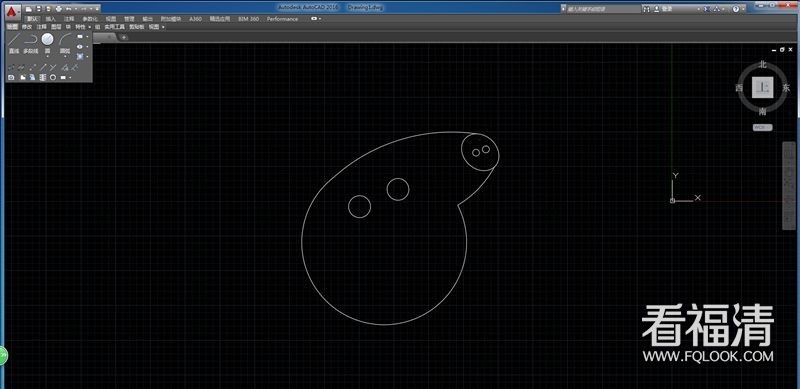
Task: Open the Help dropdown arrow
Action: coord(743,9)
